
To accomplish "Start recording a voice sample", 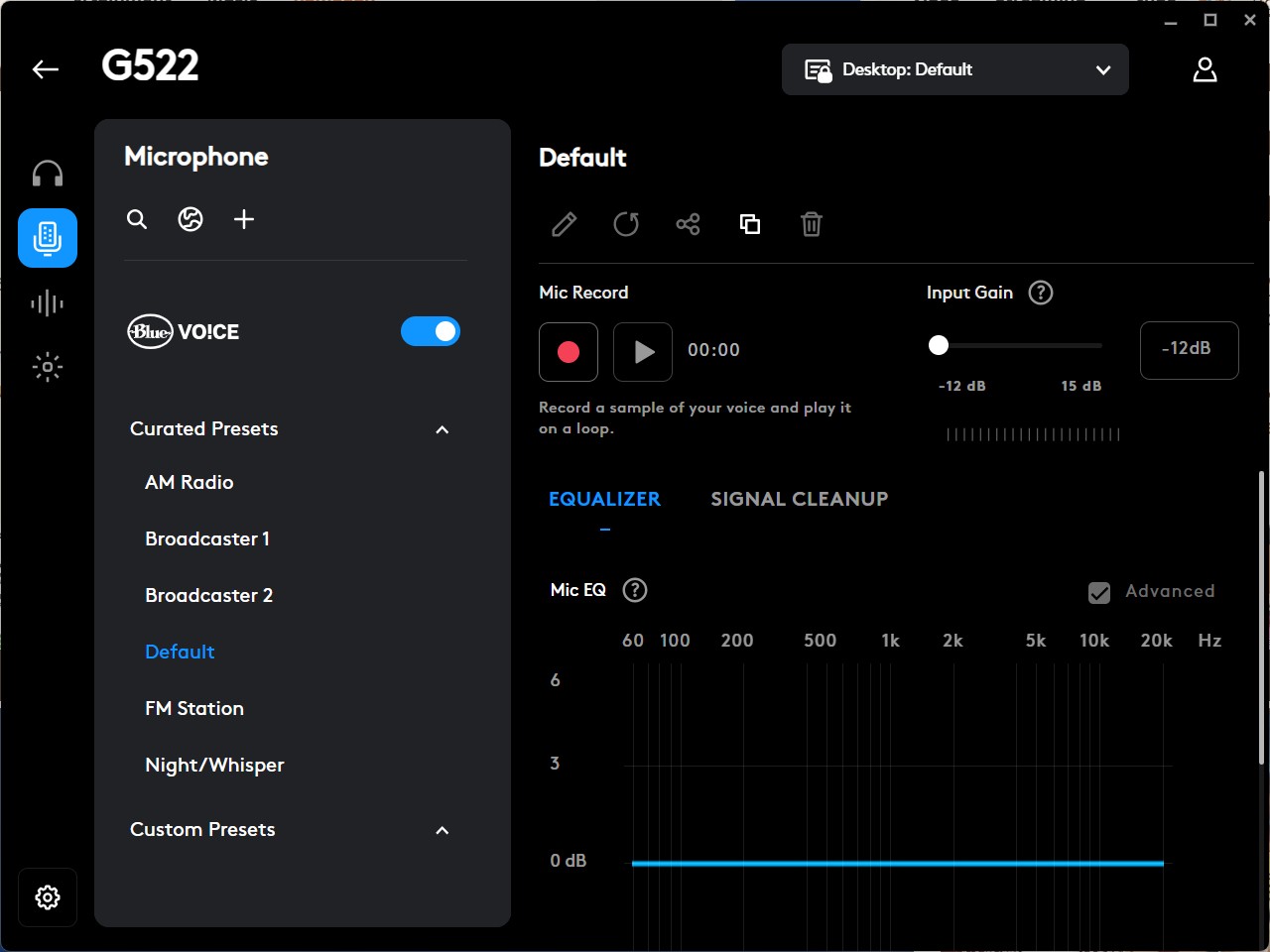I will click(569, 351).
